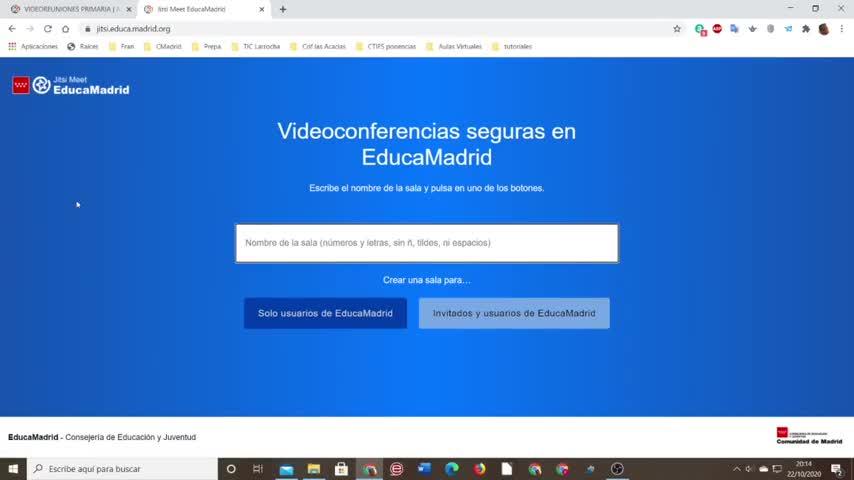The height and width of the screenshot is (480, 854).
Task: Open Task View in the taskbar
Action: tap(258, 469)
